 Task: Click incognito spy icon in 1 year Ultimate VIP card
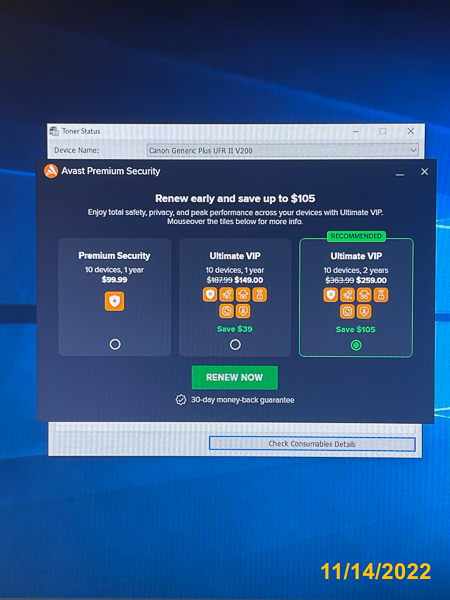tap(243, 295)
